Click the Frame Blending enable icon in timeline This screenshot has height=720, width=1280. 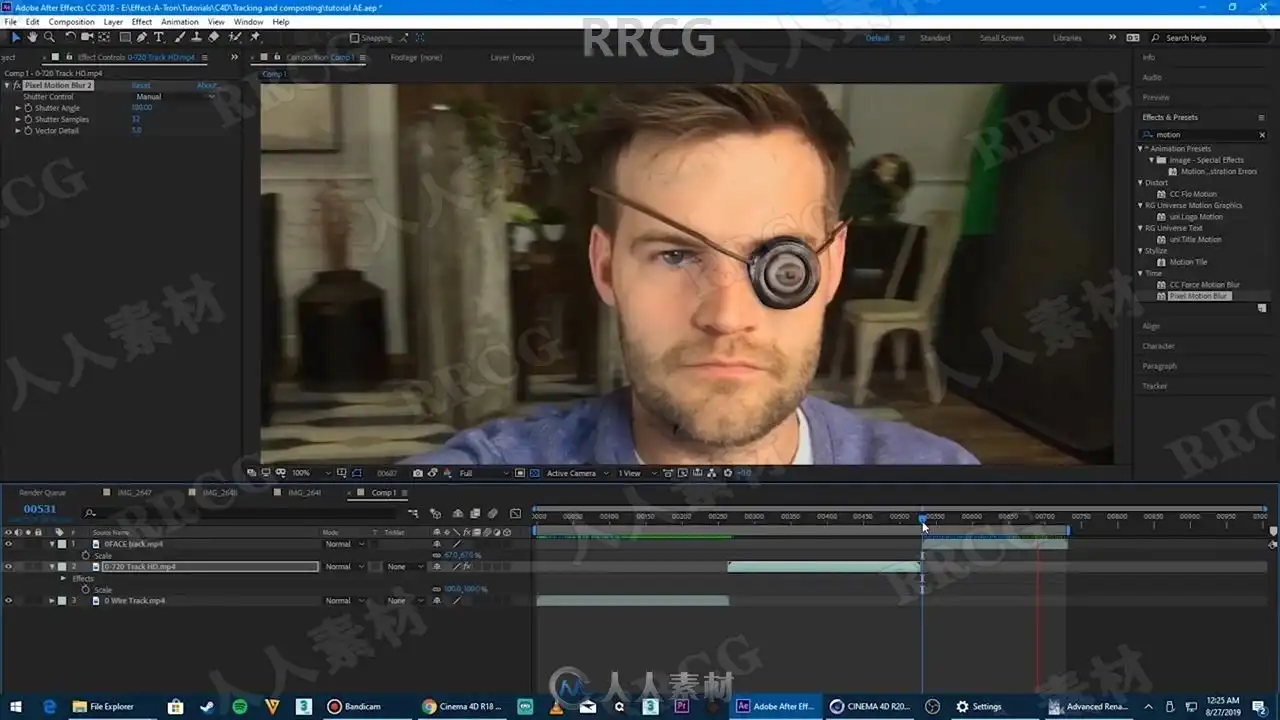[474, 513]
